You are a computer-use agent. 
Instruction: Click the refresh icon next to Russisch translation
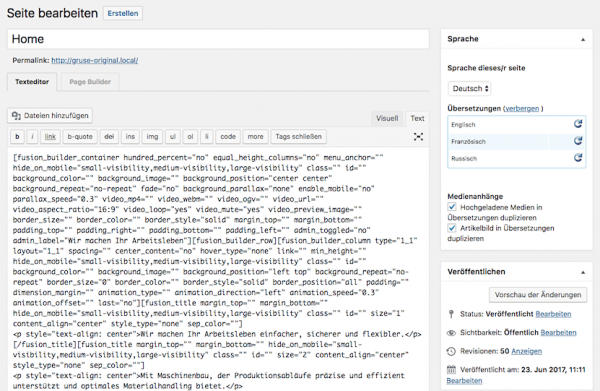coord(578,157)
